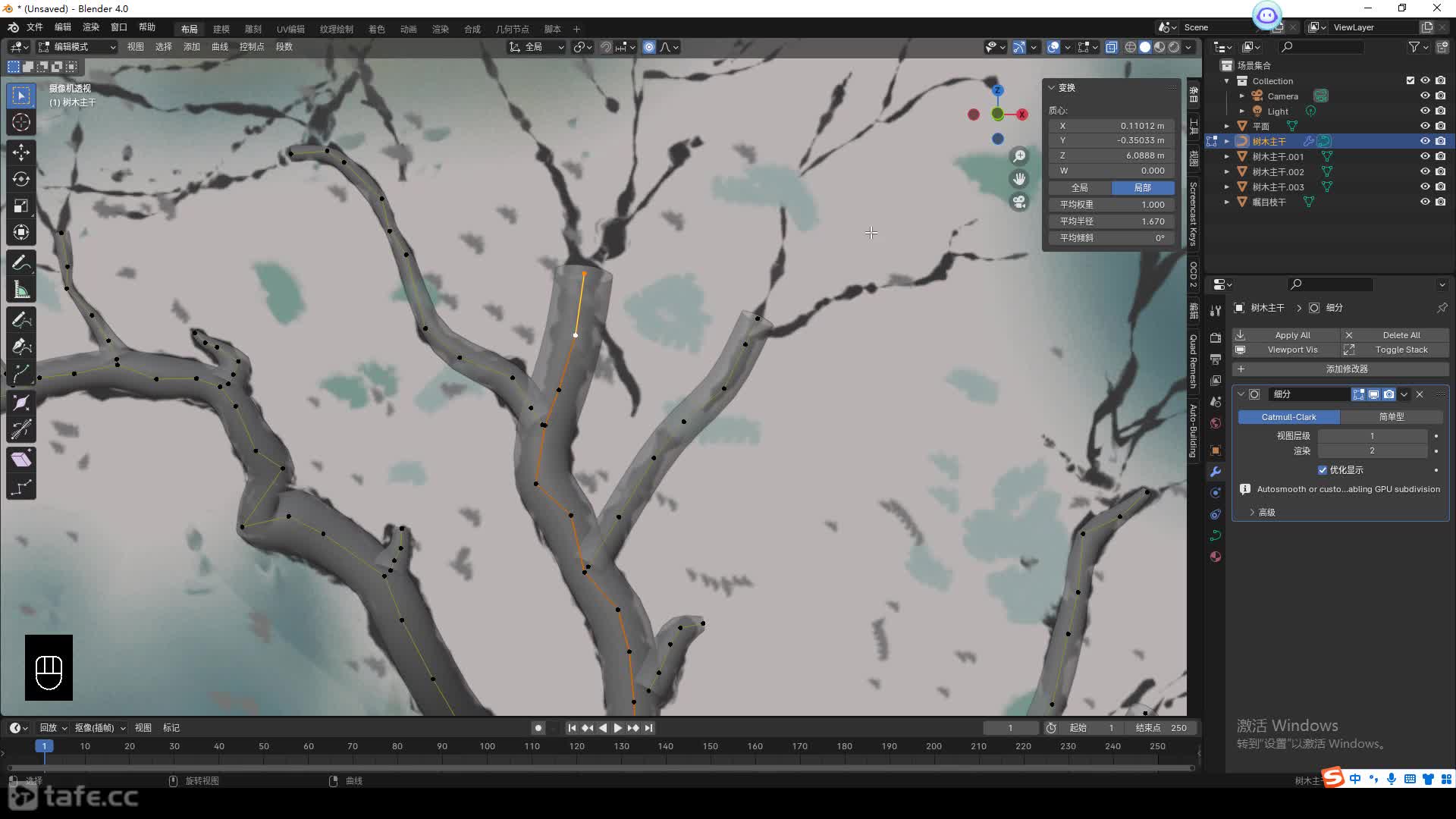The image size is (1456, 819).
Task: Collapse the 变换 panel
Action: point(1052,88)
